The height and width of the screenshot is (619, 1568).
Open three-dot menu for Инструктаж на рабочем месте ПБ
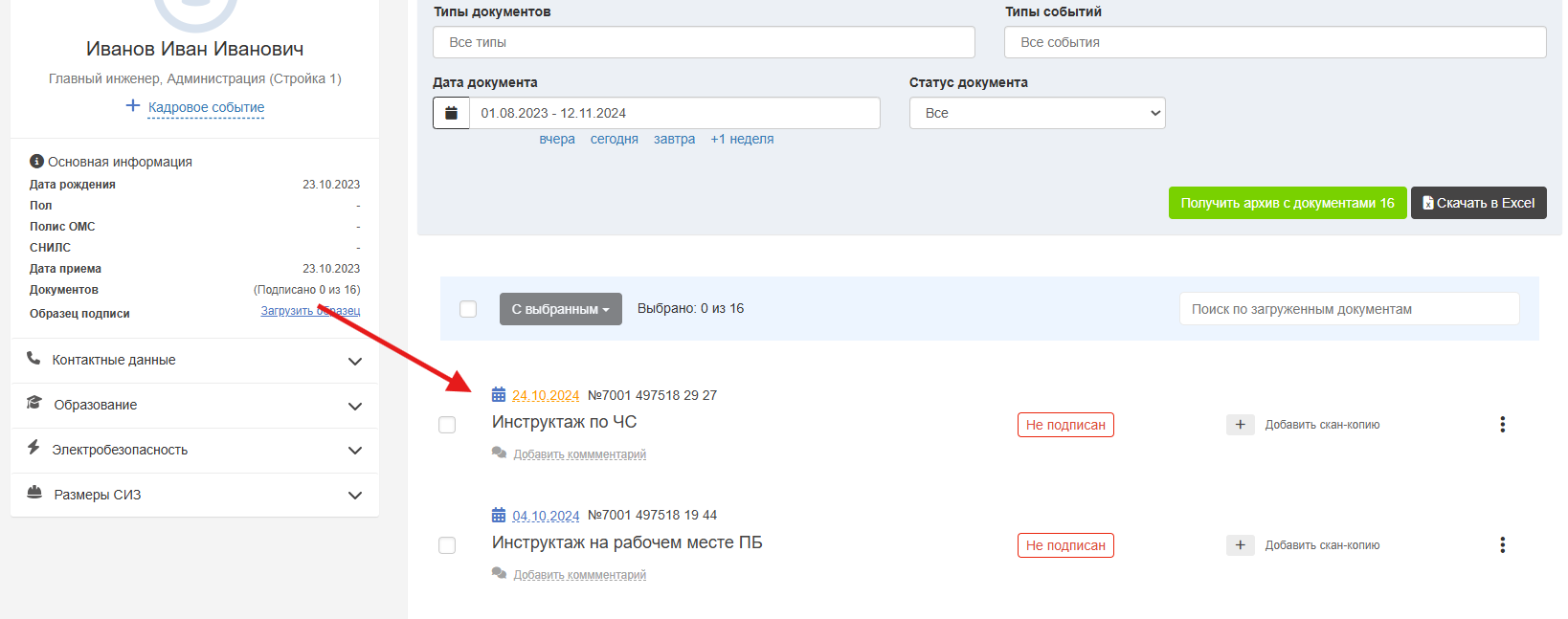1502,544
